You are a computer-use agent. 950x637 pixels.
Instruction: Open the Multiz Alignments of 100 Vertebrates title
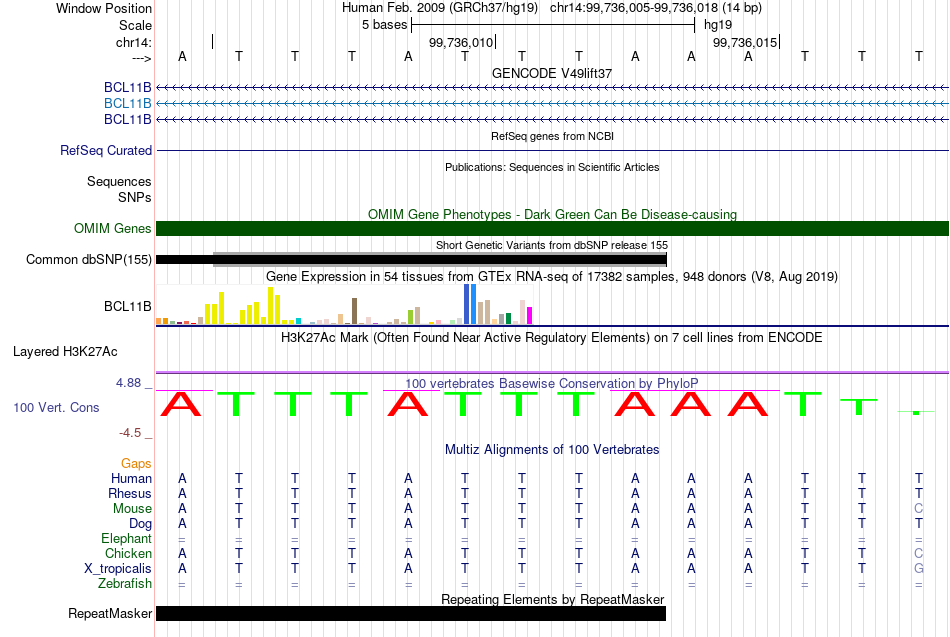[552, 450]
